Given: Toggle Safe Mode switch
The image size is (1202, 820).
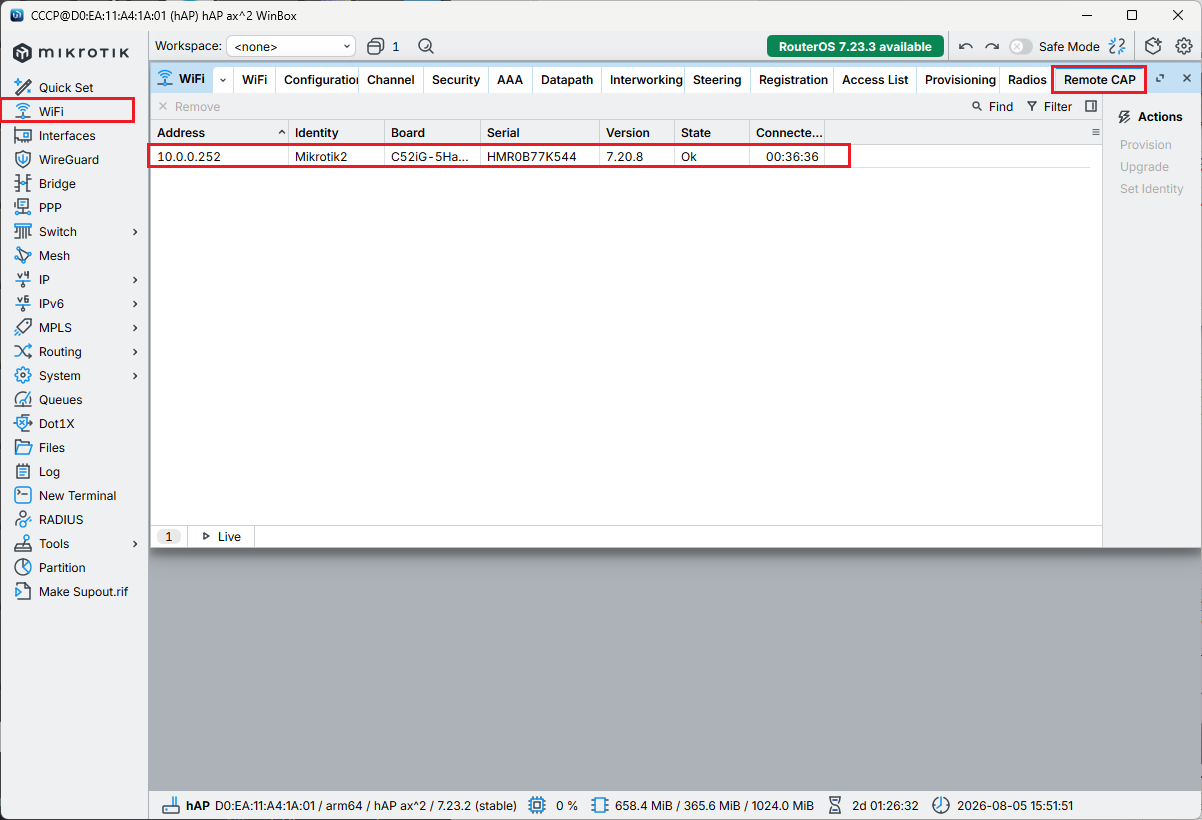Looking at the screenshot, I should 1020,46.
